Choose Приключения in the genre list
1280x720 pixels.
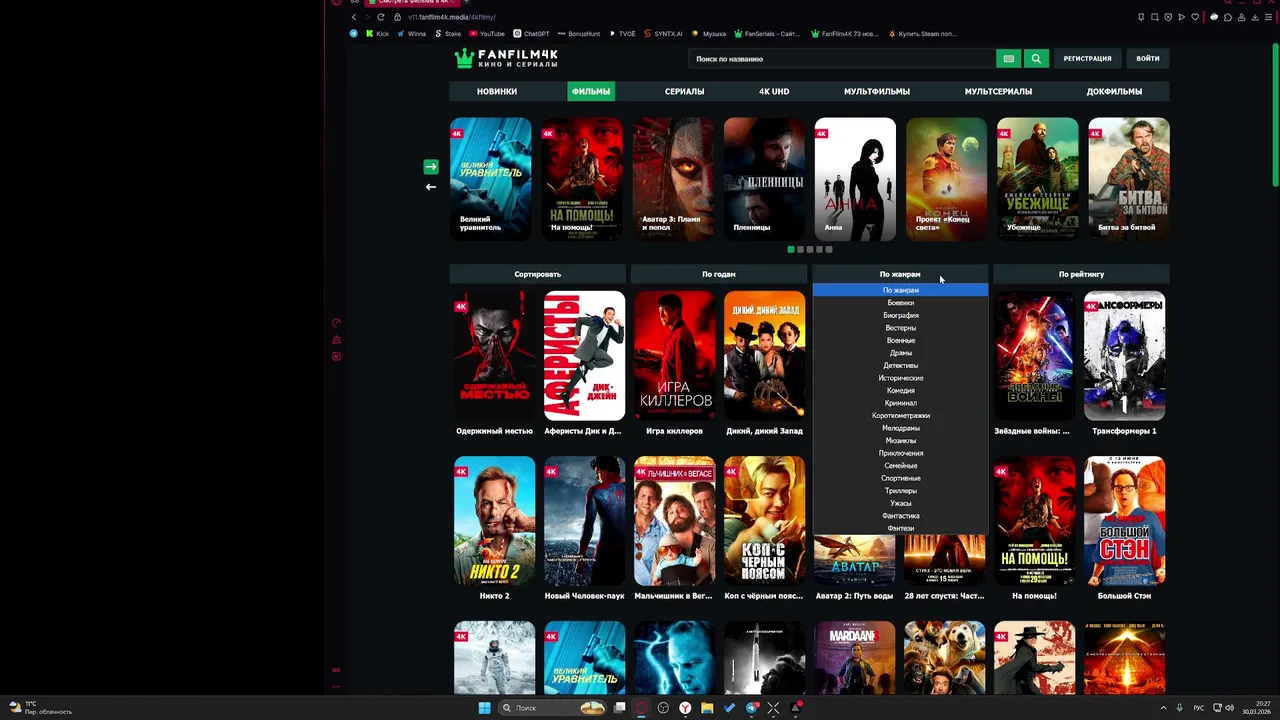click(900, 453)
